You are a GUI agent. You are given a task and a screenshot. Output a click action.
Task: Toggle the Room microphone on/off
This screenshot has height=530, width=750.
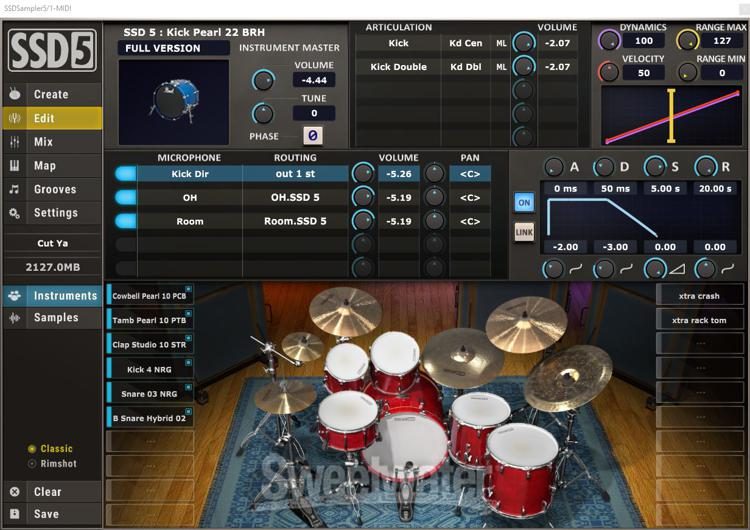click(126, 221)
